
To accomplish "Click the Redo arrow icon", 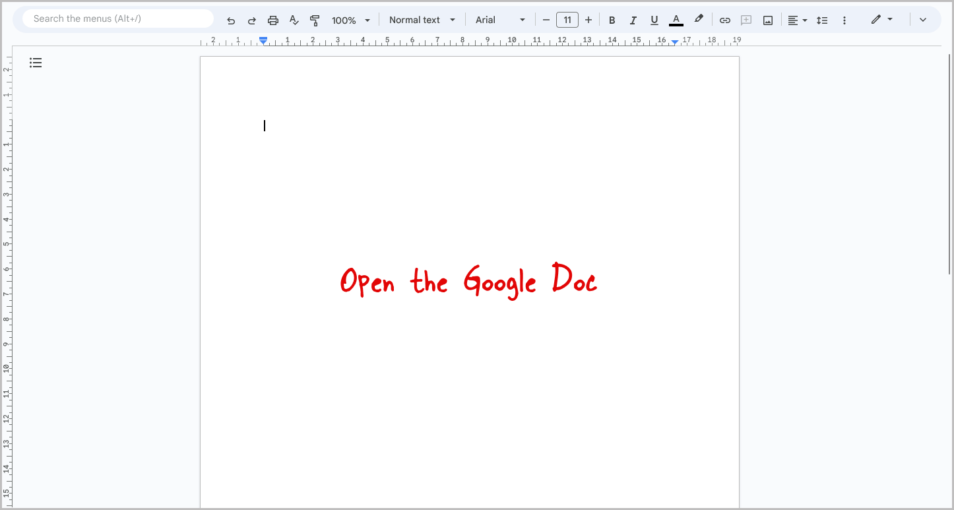I will pos(251,20).
